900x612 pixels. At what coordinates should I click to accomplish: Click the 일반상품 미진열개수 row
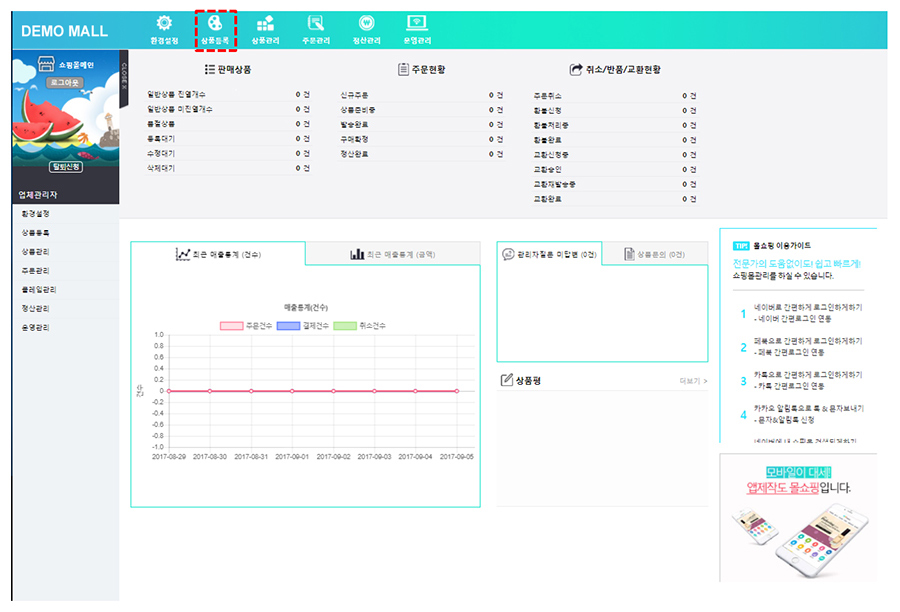(228, 109)
